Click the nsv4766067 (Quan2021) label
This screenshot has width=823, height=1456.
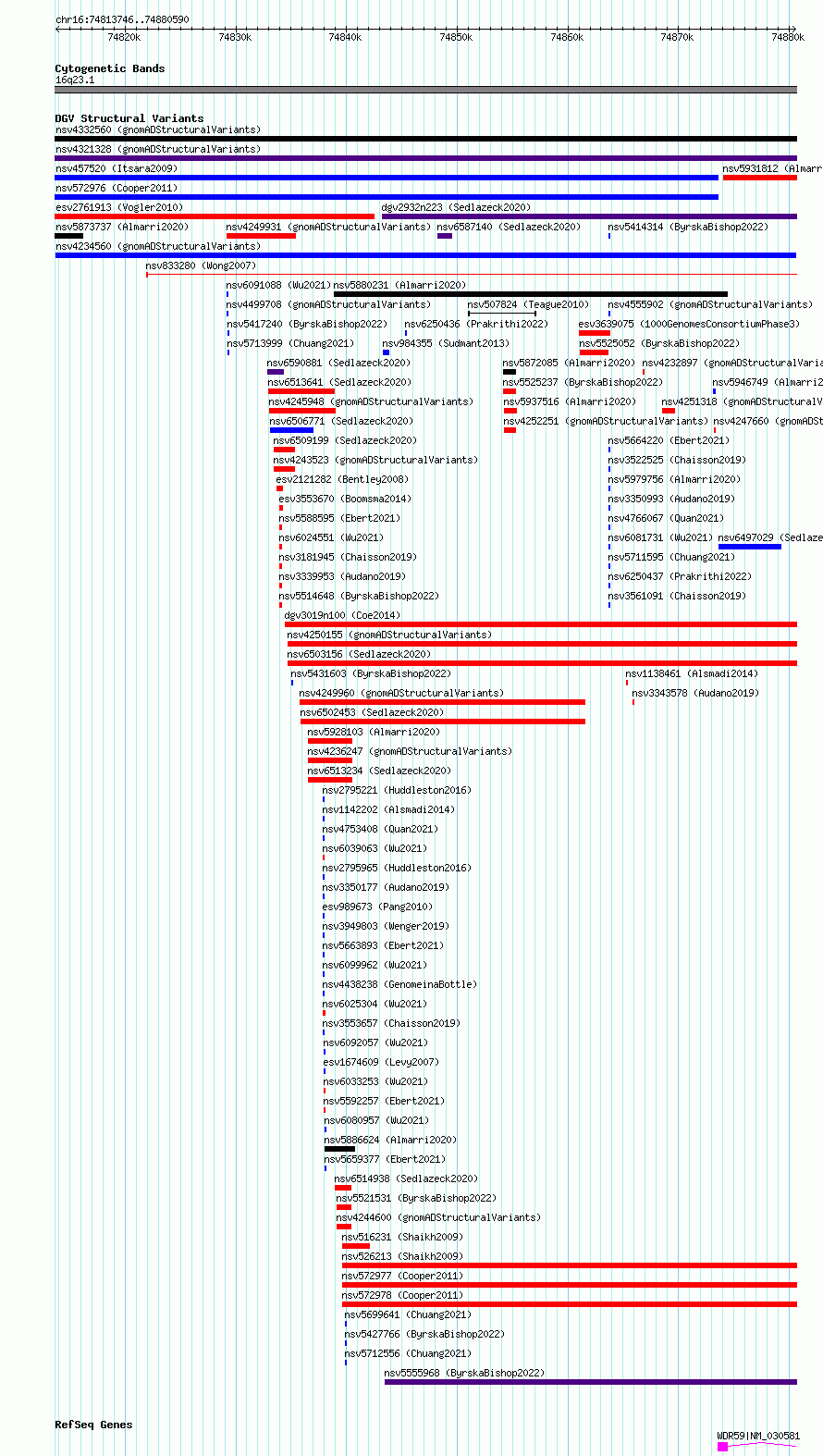tap(666, 518)
